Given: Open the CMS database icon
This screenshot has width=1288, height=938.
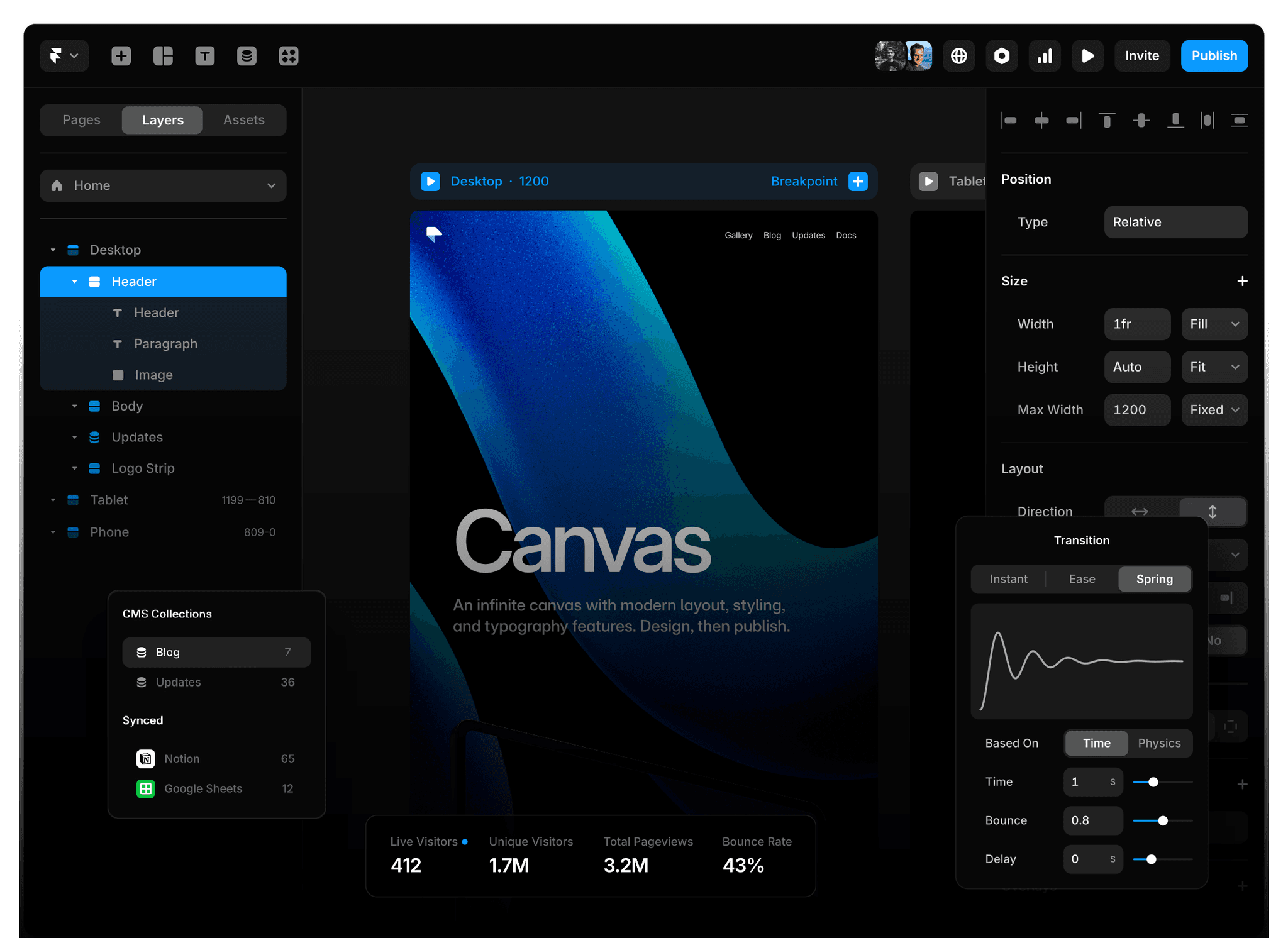Looking at the screenshot, I should click(x=247, y=56).
